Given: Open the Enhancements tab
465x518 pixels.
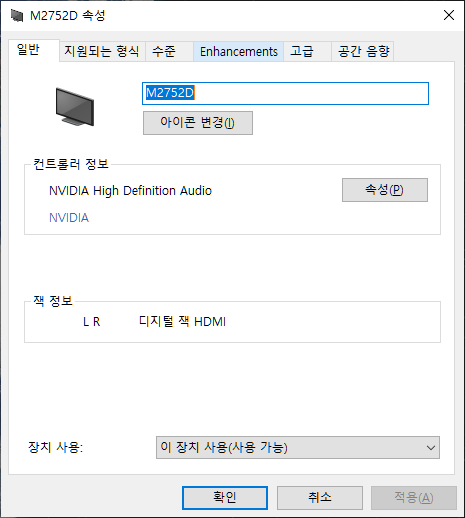Looking at the screenshot, I should coord(238,51).
